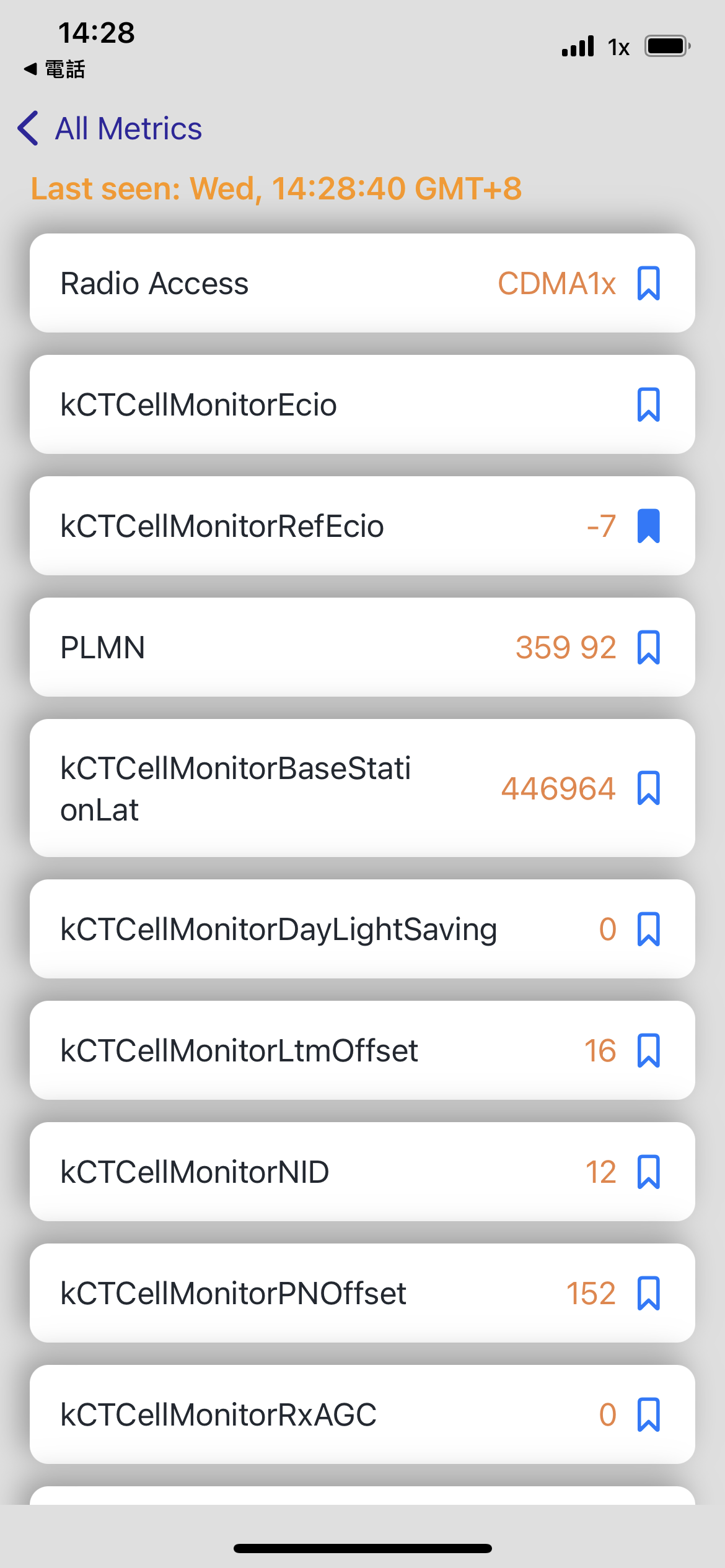This screenshot has width=725, height=1568.
Task: Toggle bookmark for kCTCellMonitorEcio
Action: point(648,405)
